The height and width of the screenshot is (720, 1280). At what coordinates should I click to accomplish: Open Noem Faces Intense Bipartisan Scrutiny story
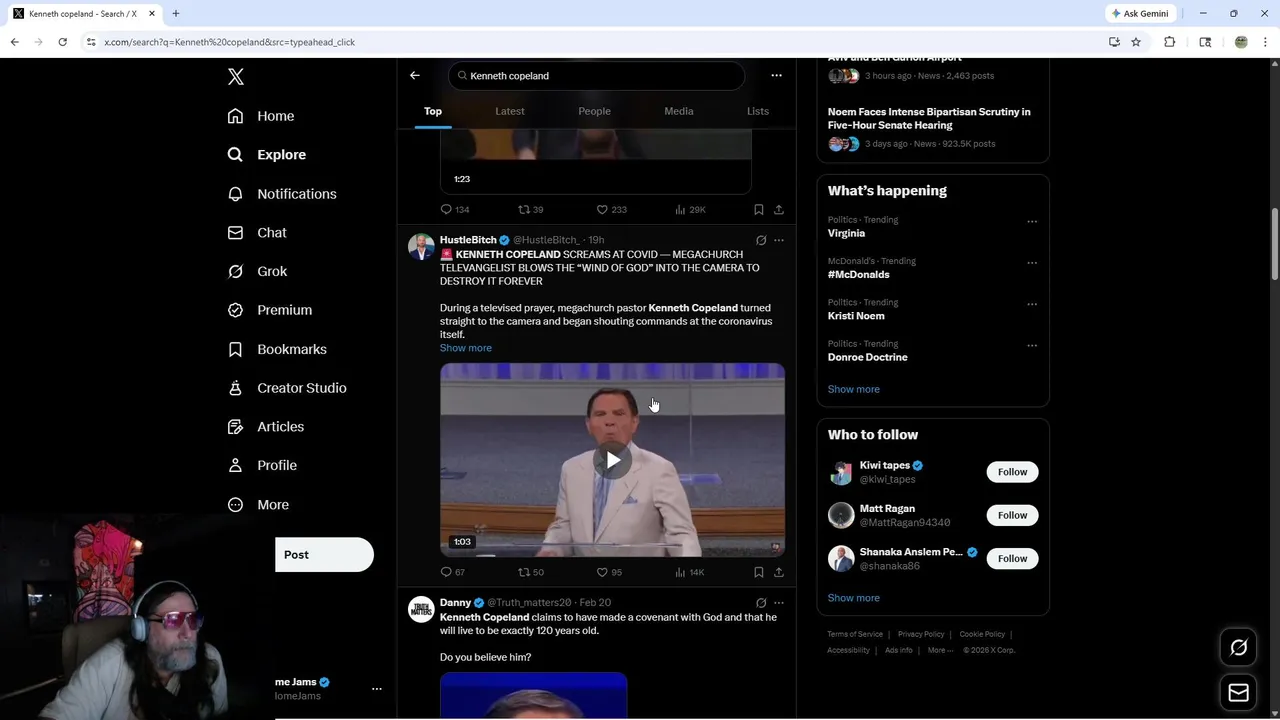point(929,118)
